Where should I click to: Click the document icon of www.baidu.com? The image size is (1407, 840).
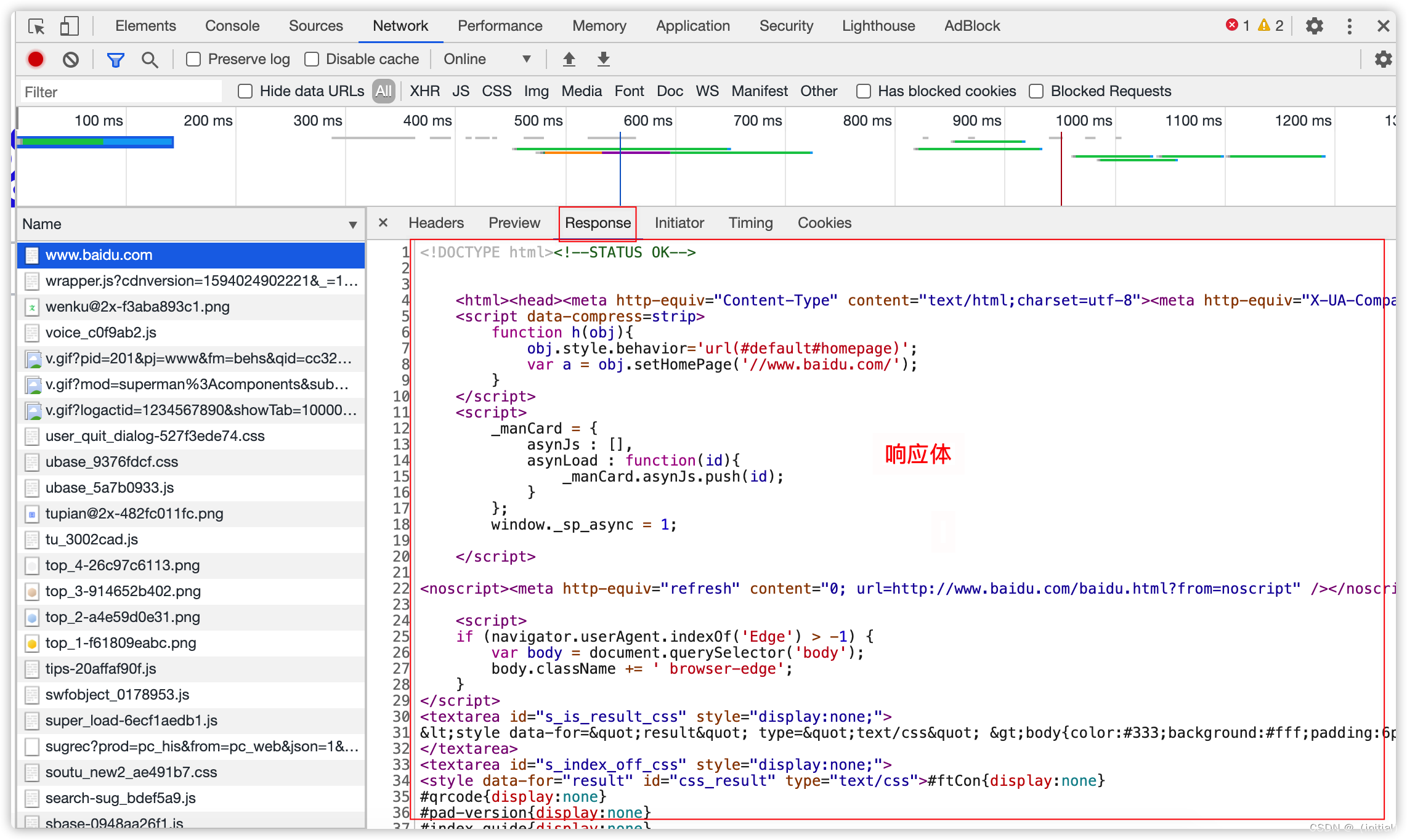[32, 255]
